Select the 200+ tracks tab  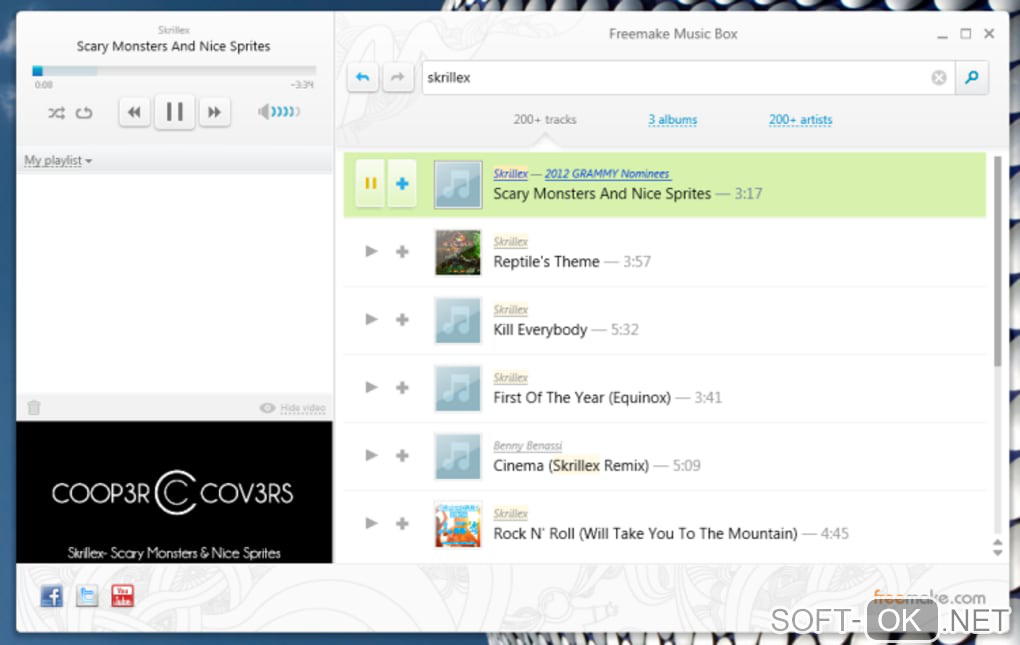544,120
